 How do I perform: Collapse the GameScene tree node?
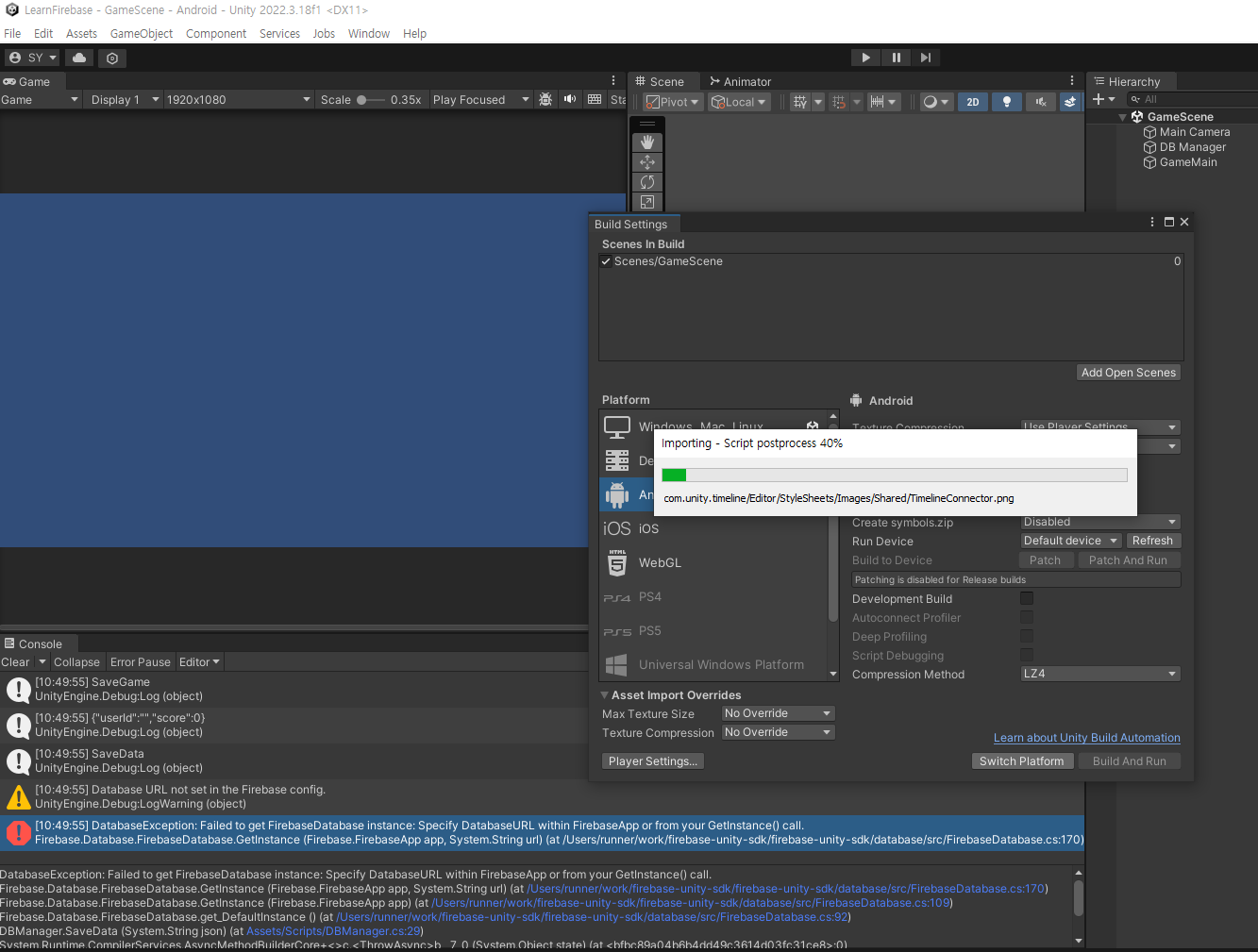(x=1123, y=117)
